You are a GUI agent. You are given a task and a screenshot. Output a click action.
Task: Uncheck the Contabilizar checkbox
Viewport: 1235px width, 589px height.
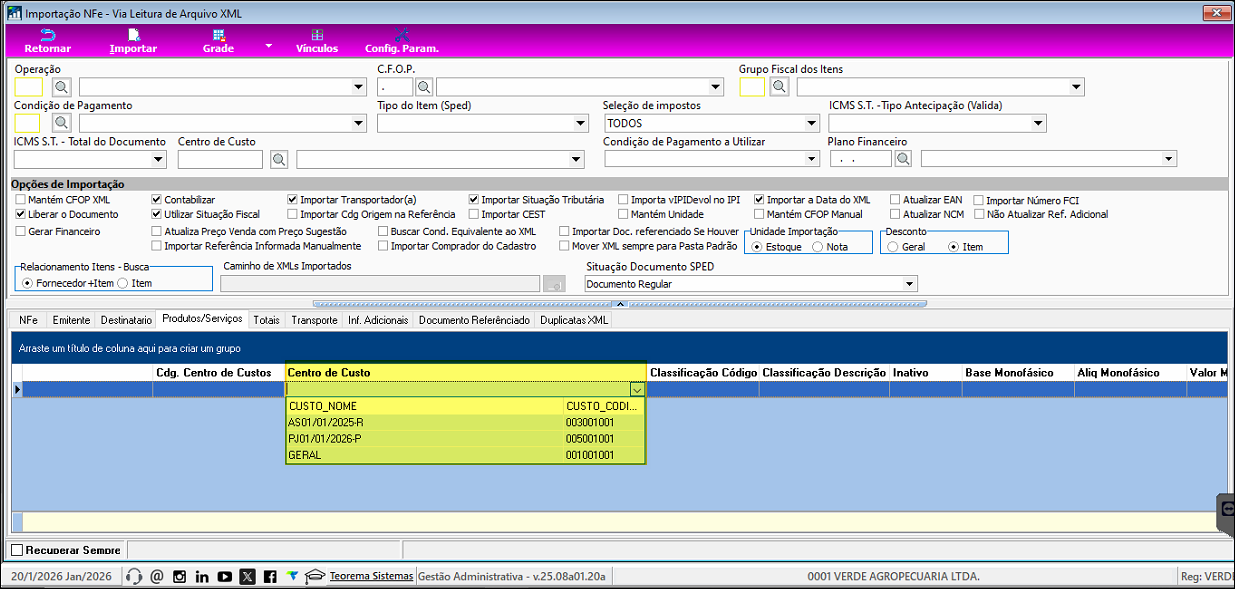(156, 200)
